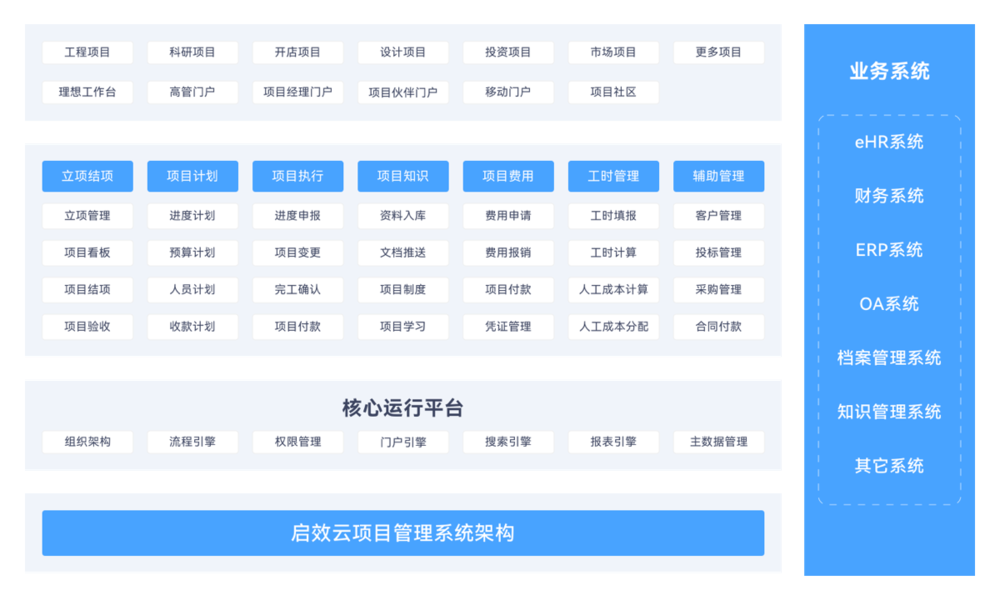Image resolution: width=1000 pixels, height=600 pixels.
Task: Click the 档案管理系统 label
Action: (889, 358)
